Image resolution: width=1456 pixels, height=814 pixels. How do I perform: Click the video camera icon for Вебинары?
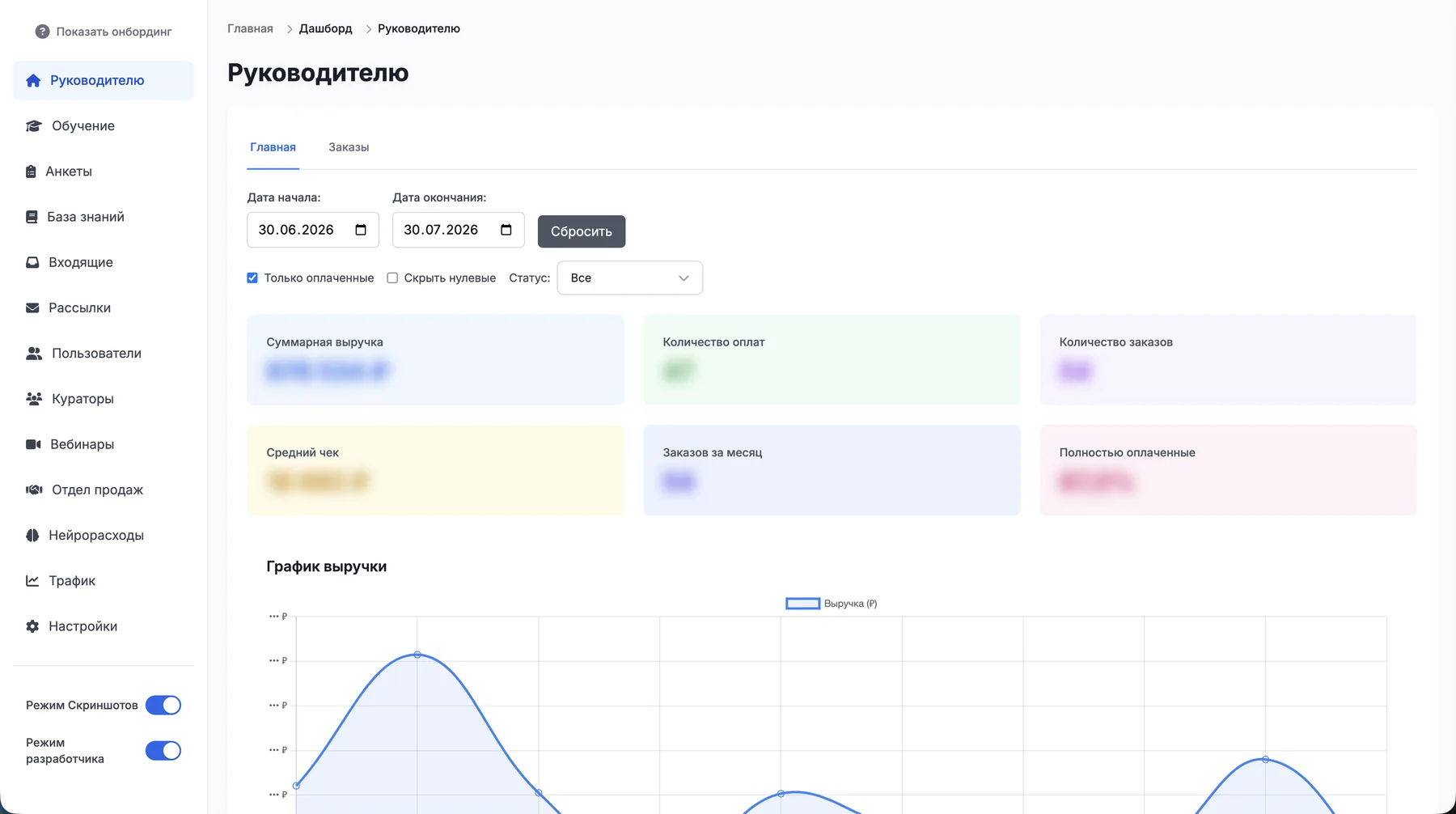click(33, 444)
